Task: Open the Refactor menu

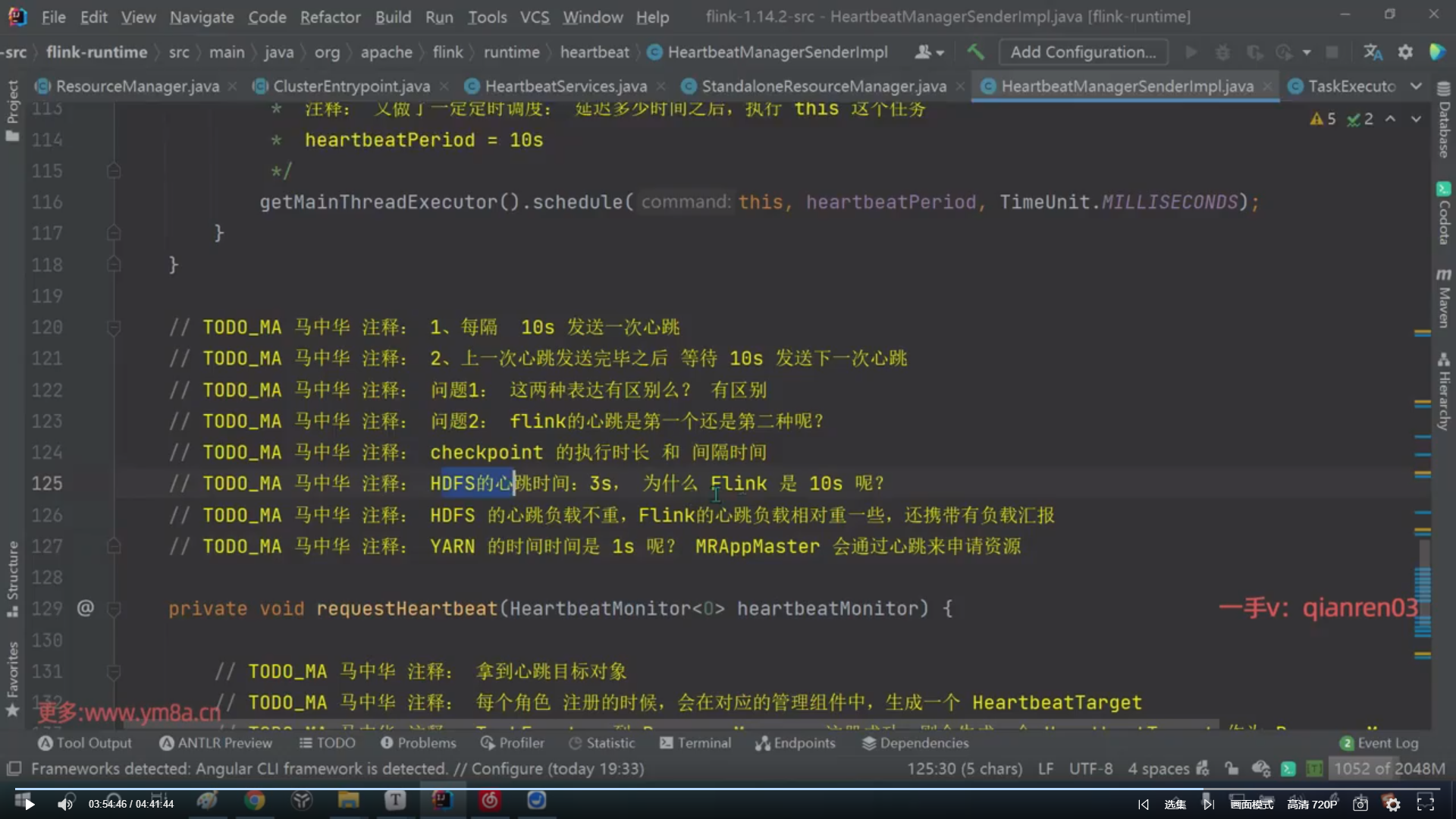Action: (330, 17)
